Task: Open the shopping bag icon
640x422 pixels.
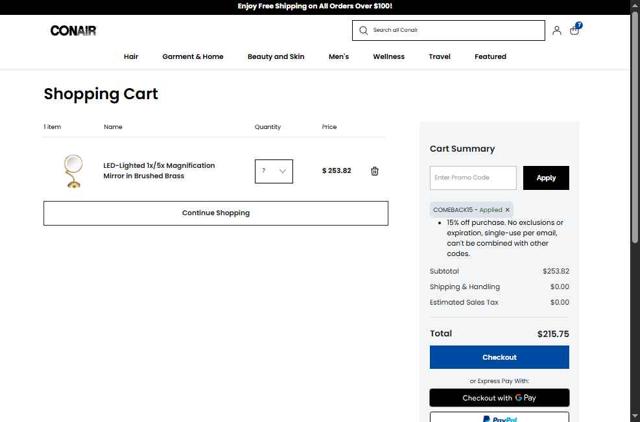Action: (x=575, y=29)
